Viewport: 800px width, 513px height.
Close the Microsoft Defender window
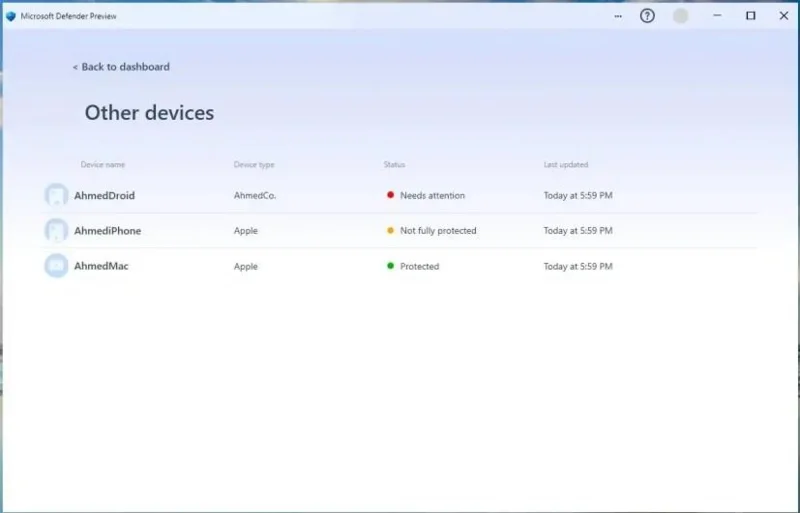point(784,16)
